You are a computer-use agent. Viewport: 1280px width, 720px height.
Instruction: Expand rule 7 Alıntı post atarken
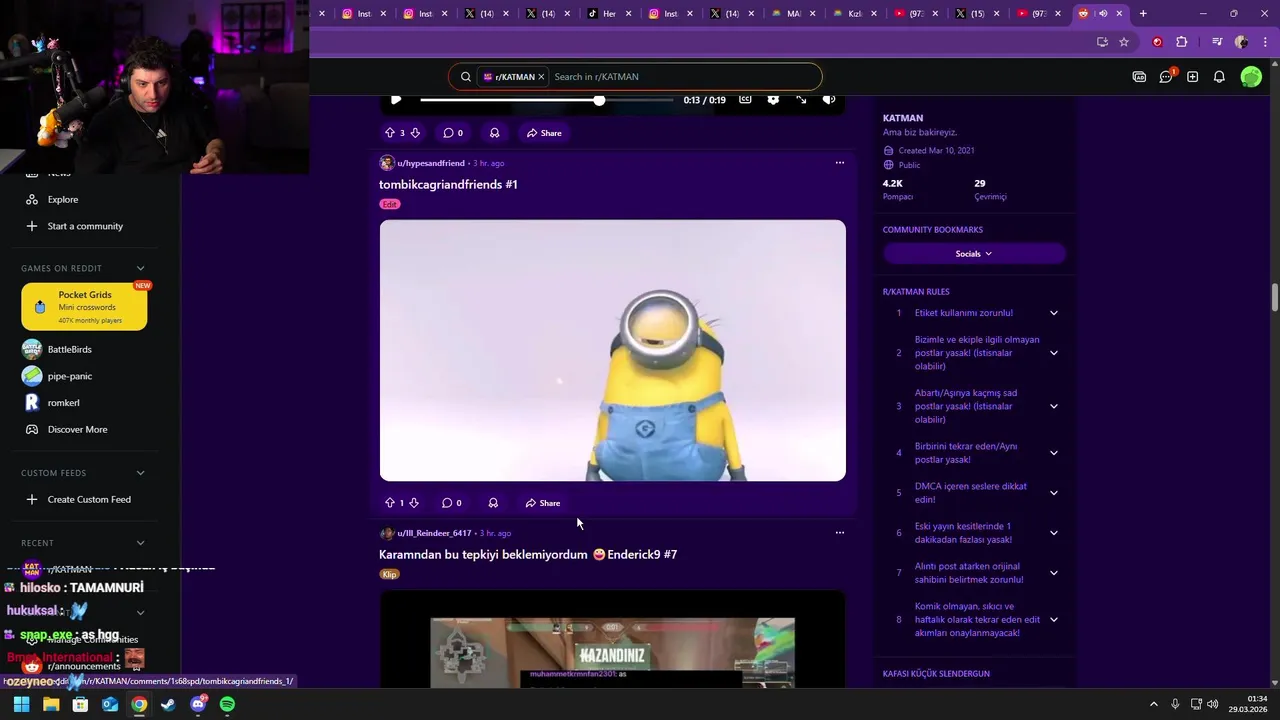coord(1054,573)
